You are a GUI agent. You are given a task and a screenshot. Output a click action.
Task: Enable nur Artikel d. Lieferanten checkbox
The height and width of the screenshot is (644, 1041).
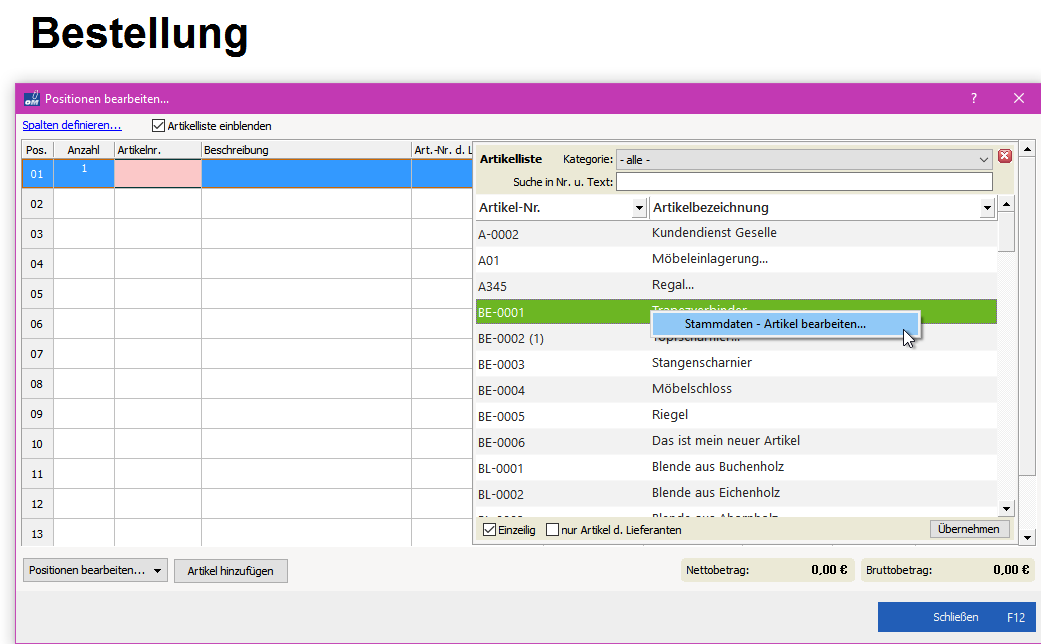click(x=552, y=530)
